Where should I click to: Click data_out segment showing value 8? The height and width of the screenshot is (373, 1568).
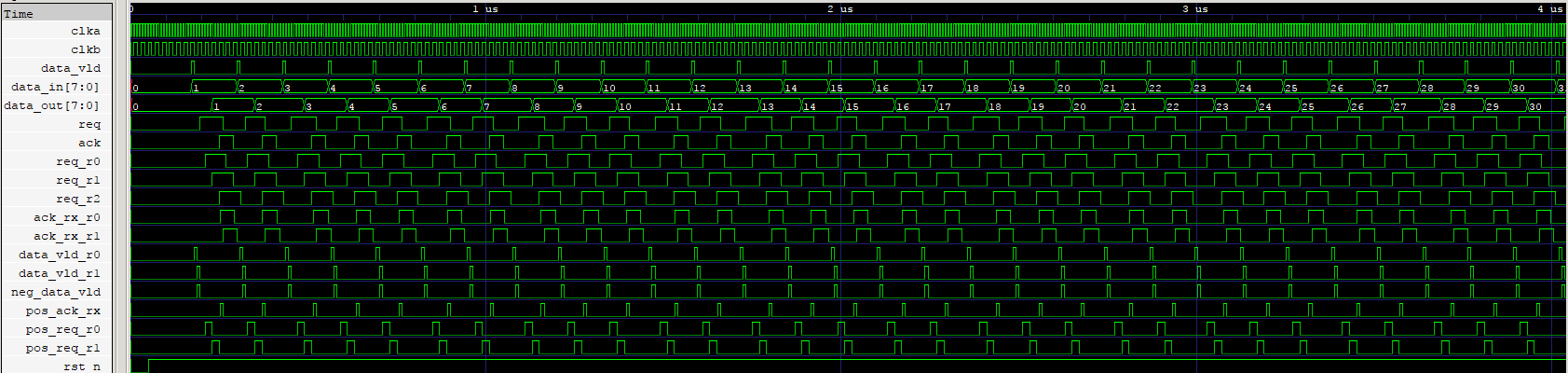[x=553, y=105]
